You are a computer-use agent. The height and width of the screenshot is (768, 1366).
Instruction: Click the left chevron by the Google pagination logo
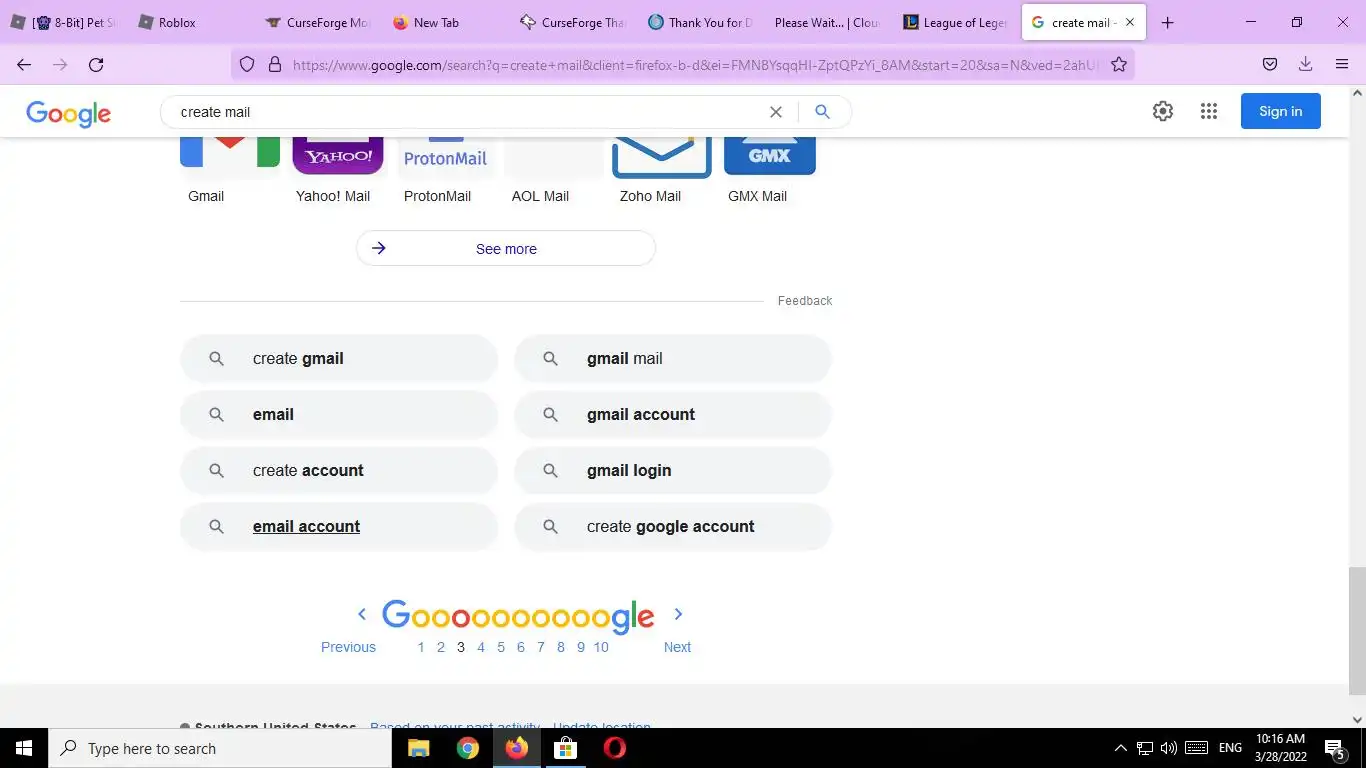coord(362,614)
